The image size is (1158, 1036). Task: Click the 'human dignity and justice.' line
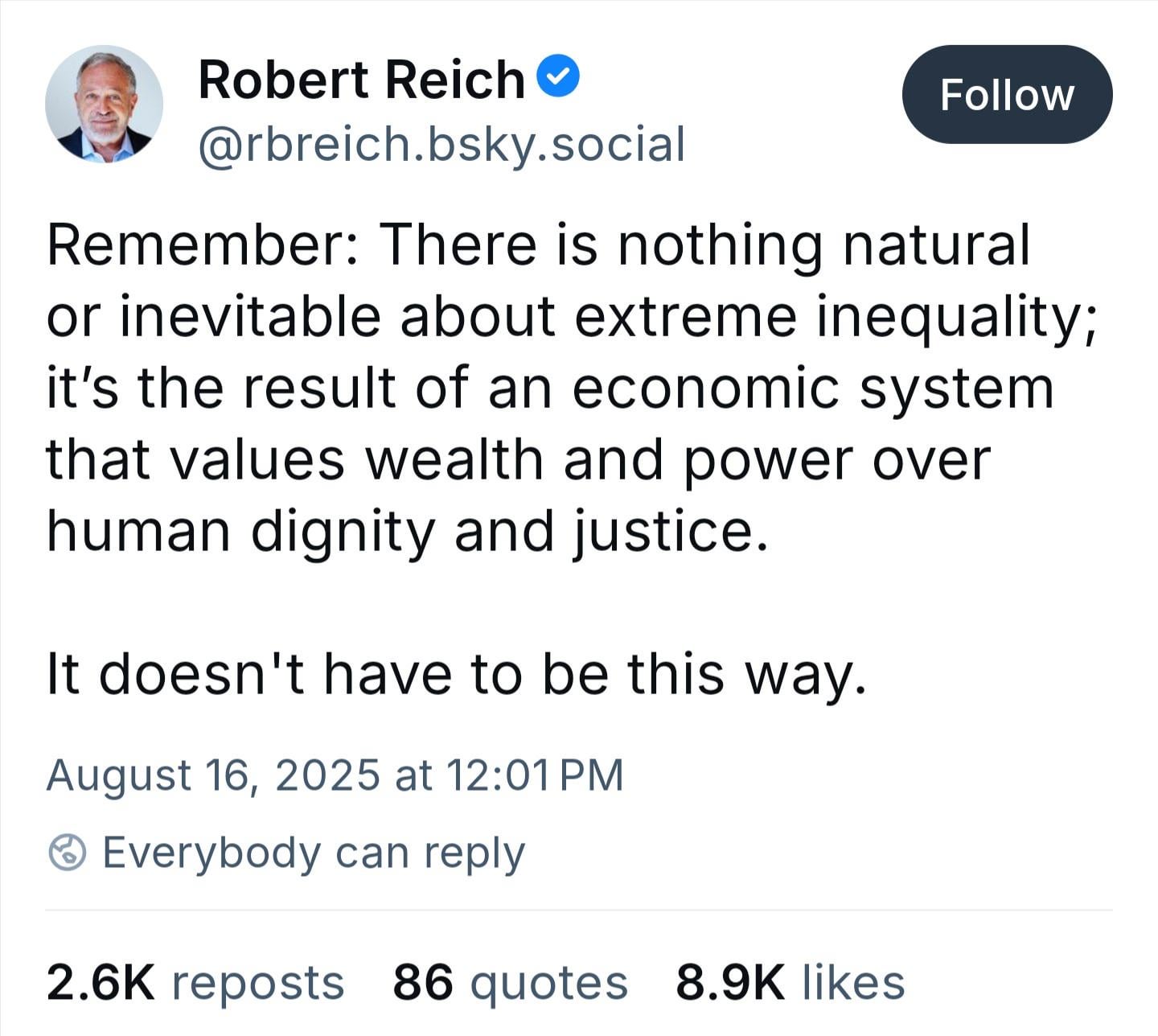coord(408,533)
